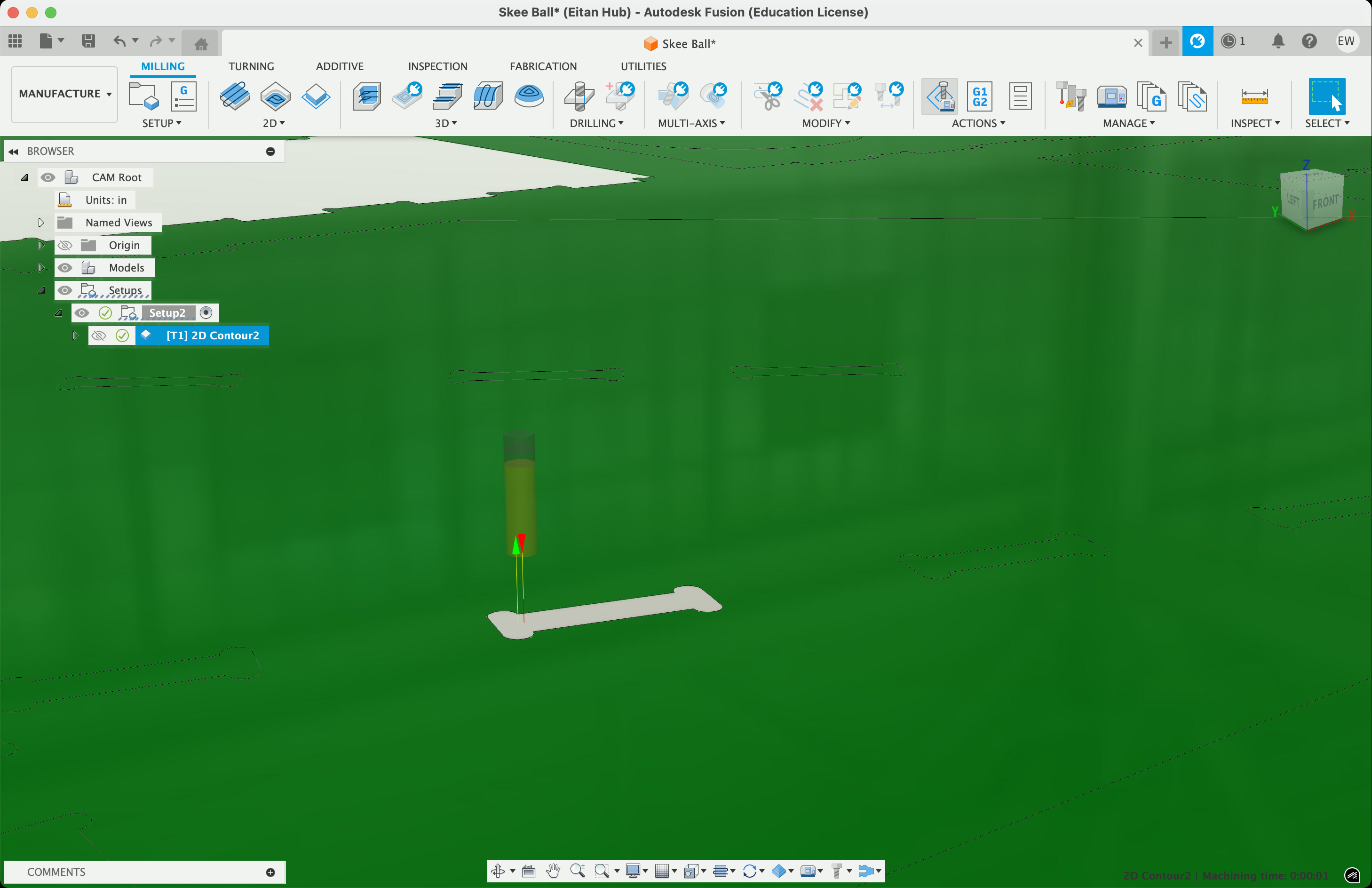
Task: Click the Simulate icon in Actions
Action: tap(940, 96)
